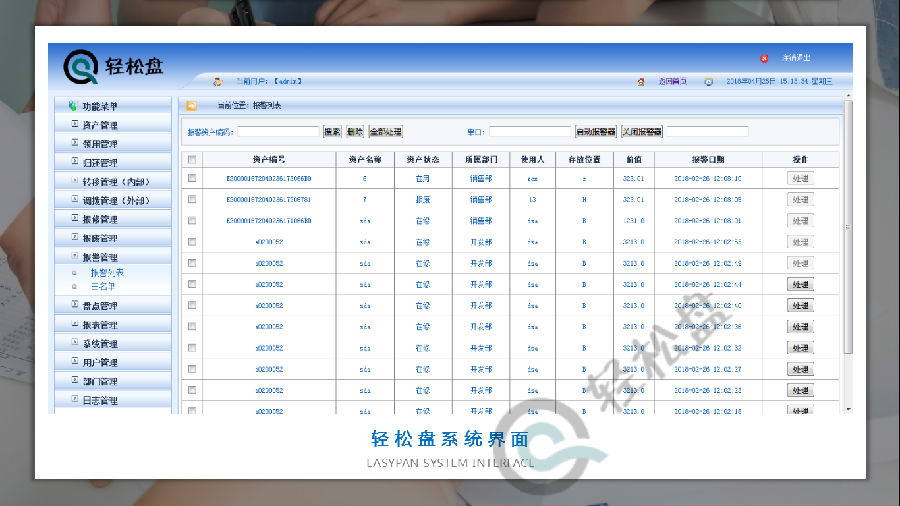900x506 pixels.
Task: Click the red logout icon
Action: (x=764, y=59)
